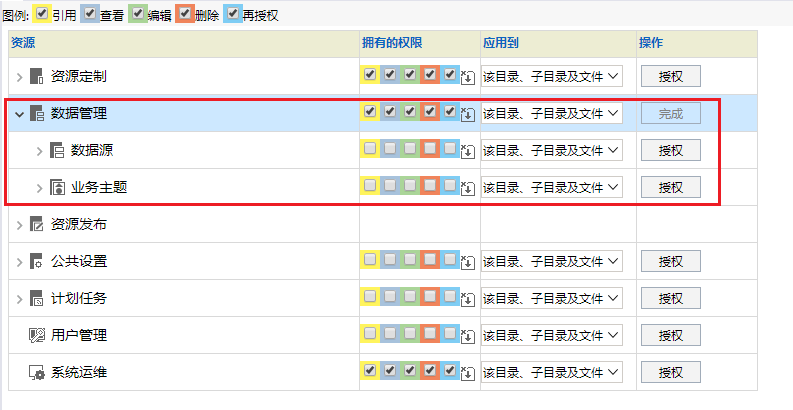Click 授权 button for 用户管理
793x410 pixels.
click(671, 335)
